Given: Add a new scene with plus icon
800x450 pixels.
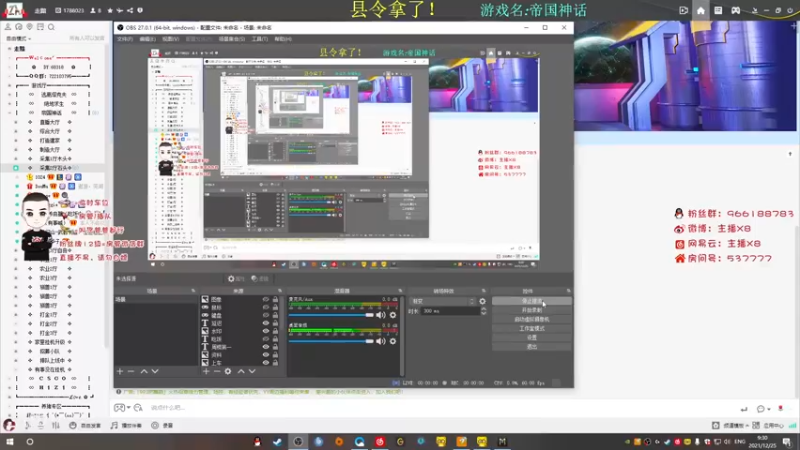Looking at the screenshot, I should point(120,371).
